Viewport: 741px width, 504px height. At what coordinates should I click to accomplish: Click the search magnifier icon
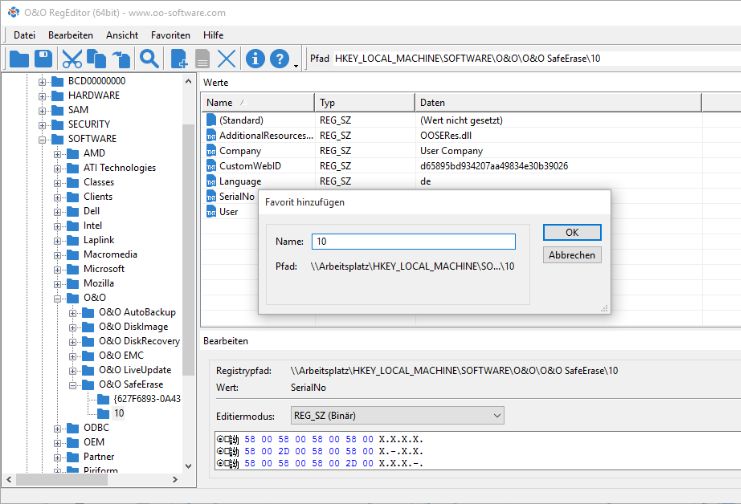[x=149, y=59]
